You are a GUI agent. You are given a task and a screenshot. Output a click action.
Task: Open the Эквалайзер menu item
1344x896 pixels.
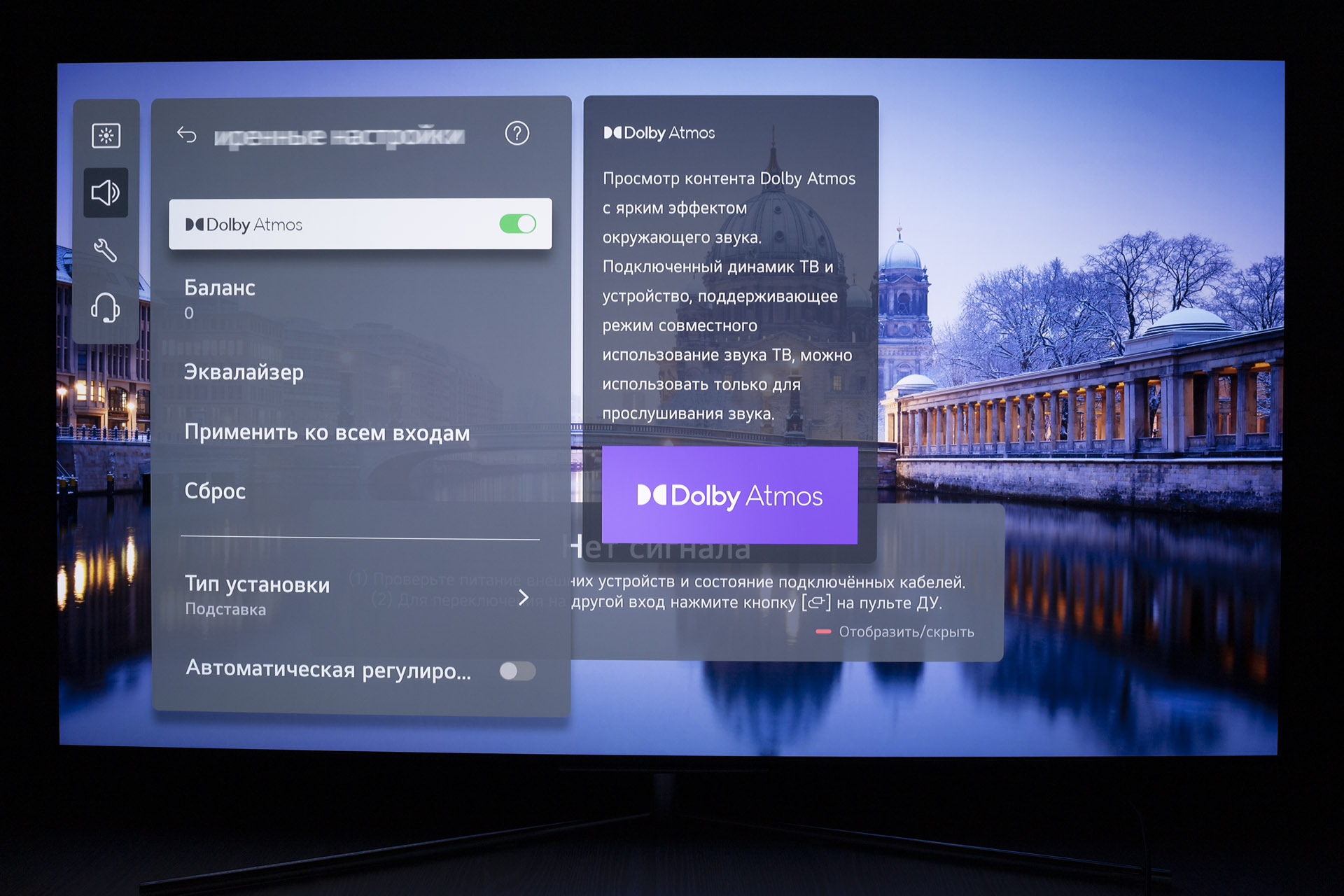click(x=244, y=372)
